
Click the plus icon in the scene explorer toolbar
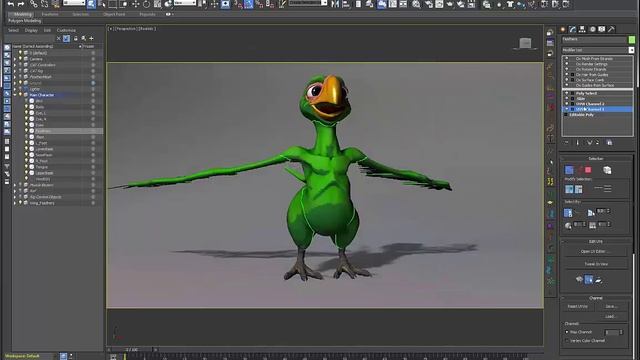[91, 38]
